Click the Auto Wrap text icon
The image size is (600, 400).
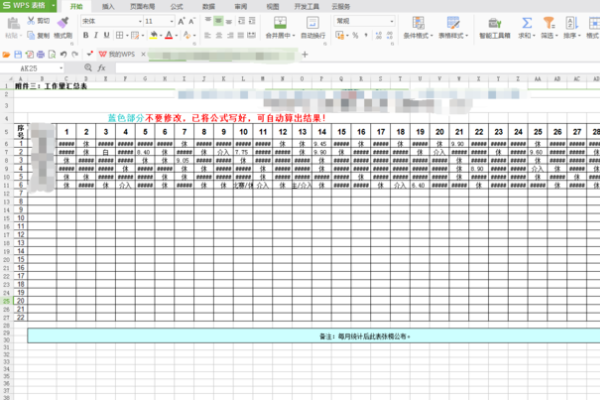point(313,23)
